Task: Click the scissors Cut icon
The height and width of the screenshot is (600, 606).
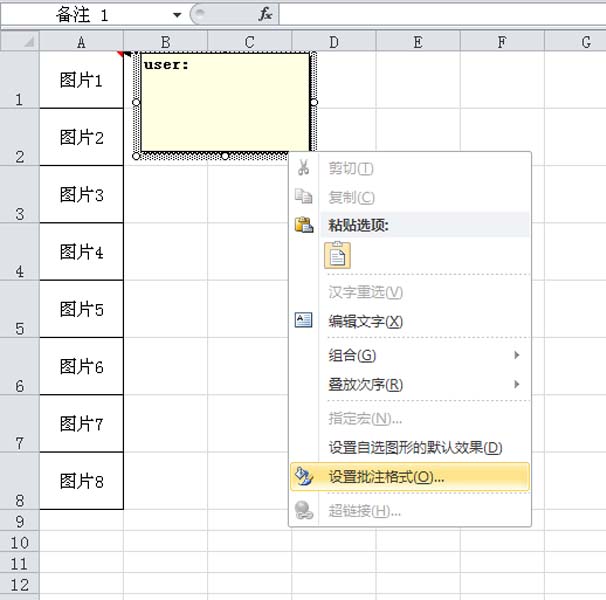Action: click(304, 168)
